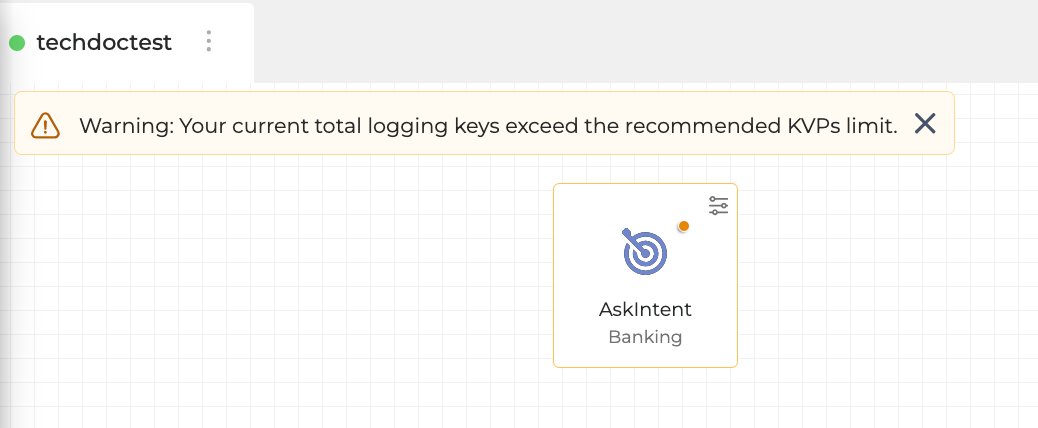This screenshot has width=1038, height=428.
Task: Click the green status dot beside techdoctest
Action: (x=17, y=43)
